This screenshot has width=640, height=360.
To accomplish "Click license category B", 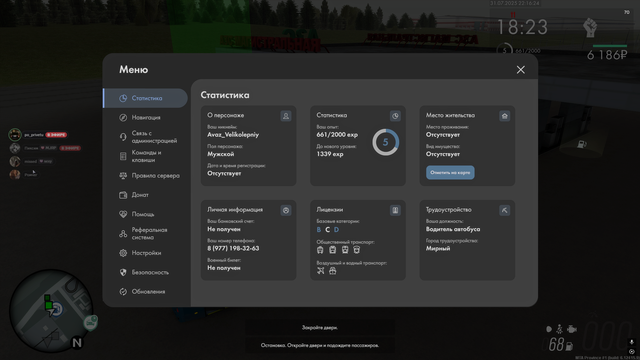I will tap(319, 230).
